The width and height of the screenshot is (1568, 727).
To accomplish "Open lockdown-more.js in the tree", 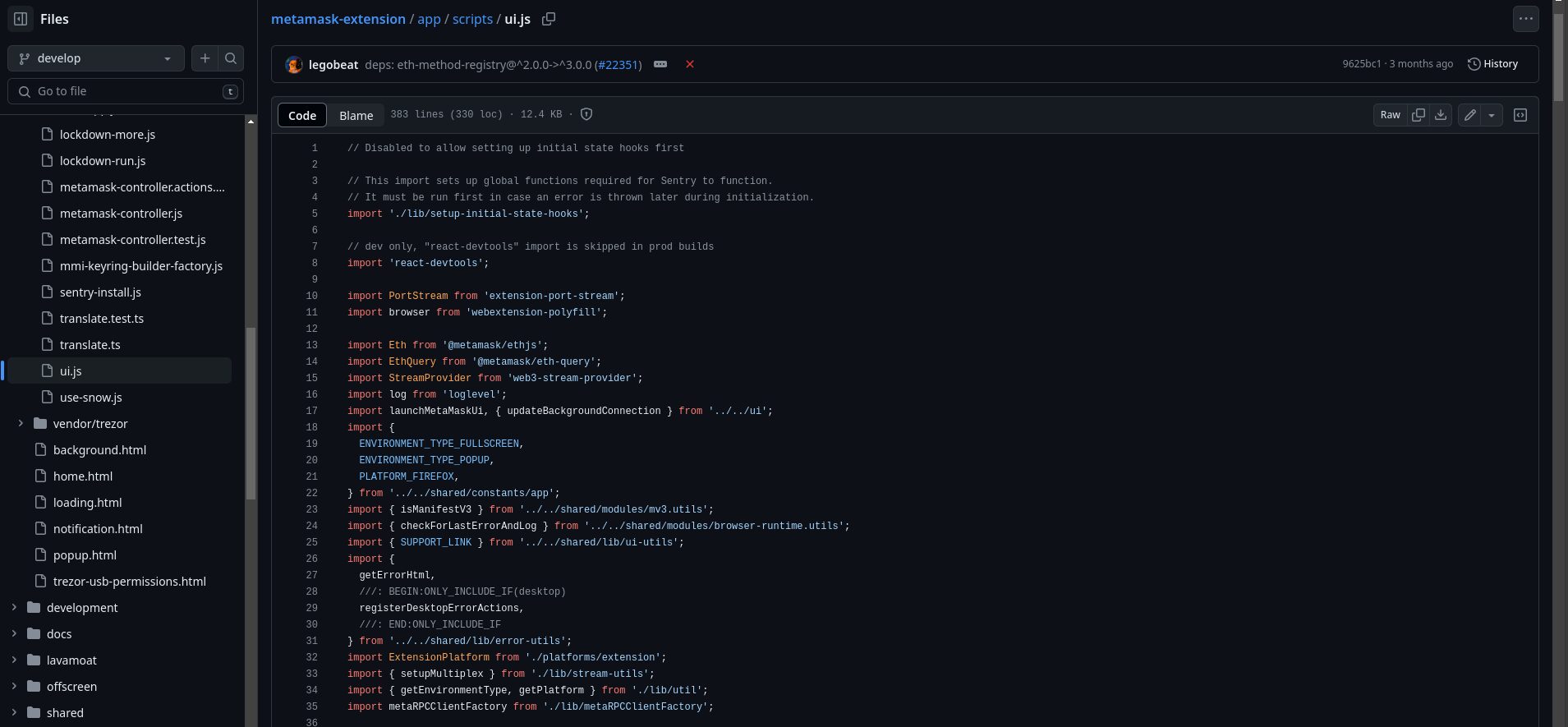I will point(108,135).
